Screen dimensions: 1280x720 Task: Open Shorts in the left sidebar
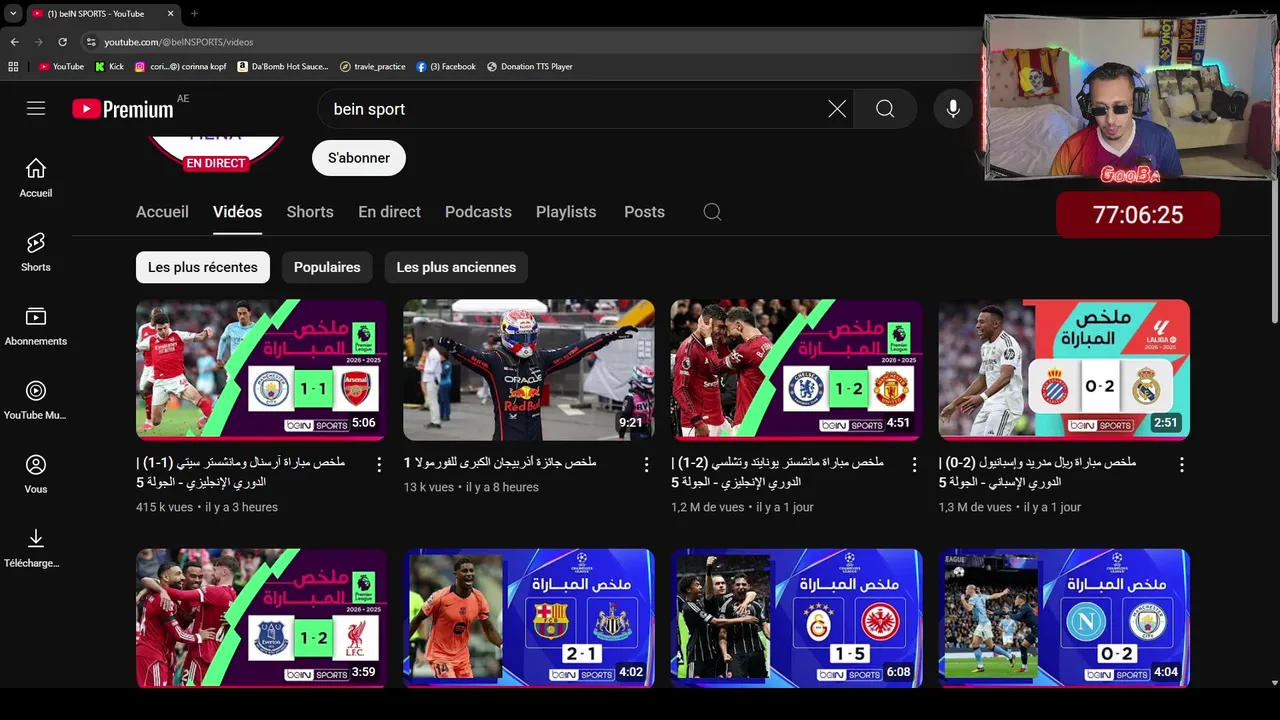(36, 252)
